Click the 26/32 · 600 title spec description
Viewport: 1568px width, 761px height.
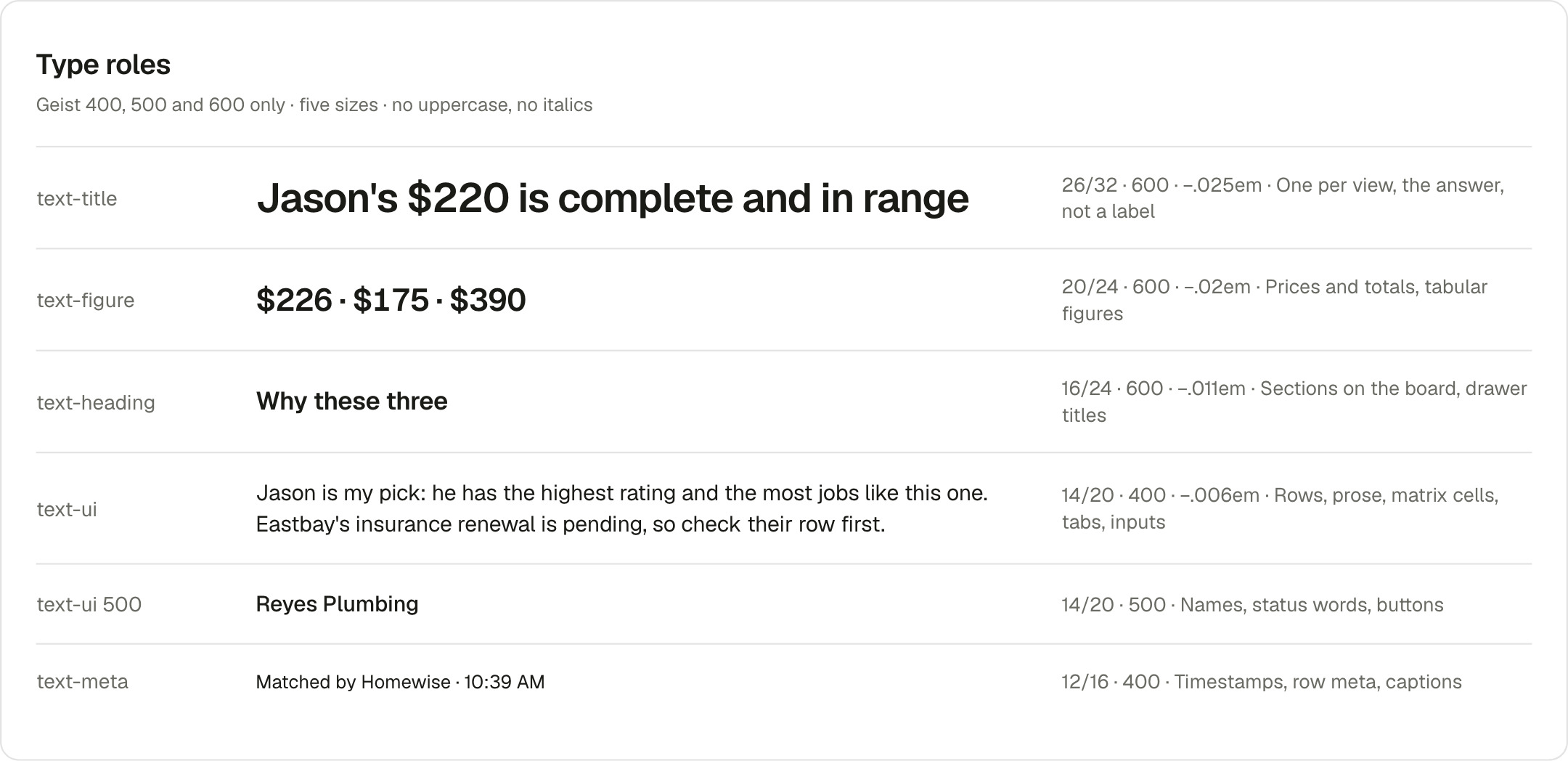pos(1283,198)
